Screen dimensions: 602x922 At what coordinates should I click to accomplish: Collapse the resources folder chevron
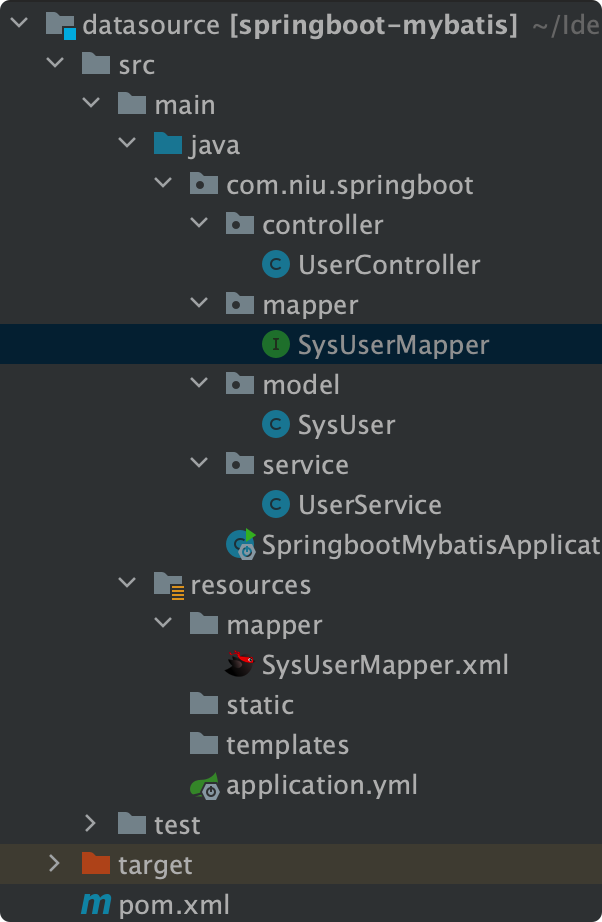(127, 585)
